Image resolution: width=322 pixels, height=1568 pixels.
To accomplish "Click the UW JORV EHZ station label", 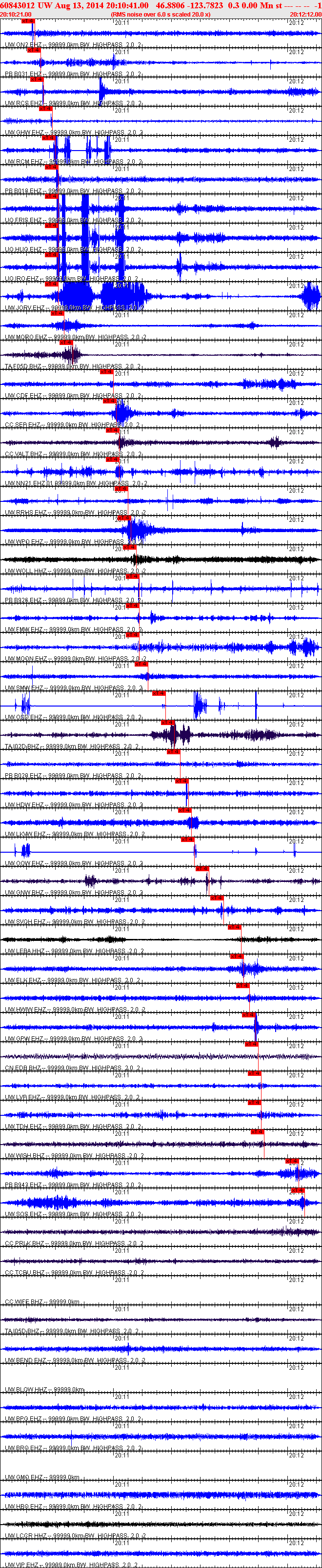I will point(24,308).
